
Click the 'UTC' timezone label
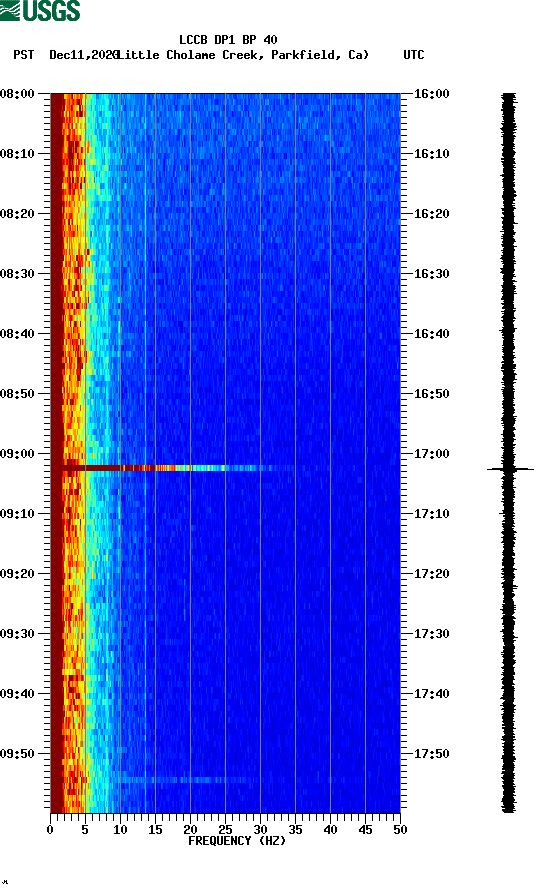[414, 55]
